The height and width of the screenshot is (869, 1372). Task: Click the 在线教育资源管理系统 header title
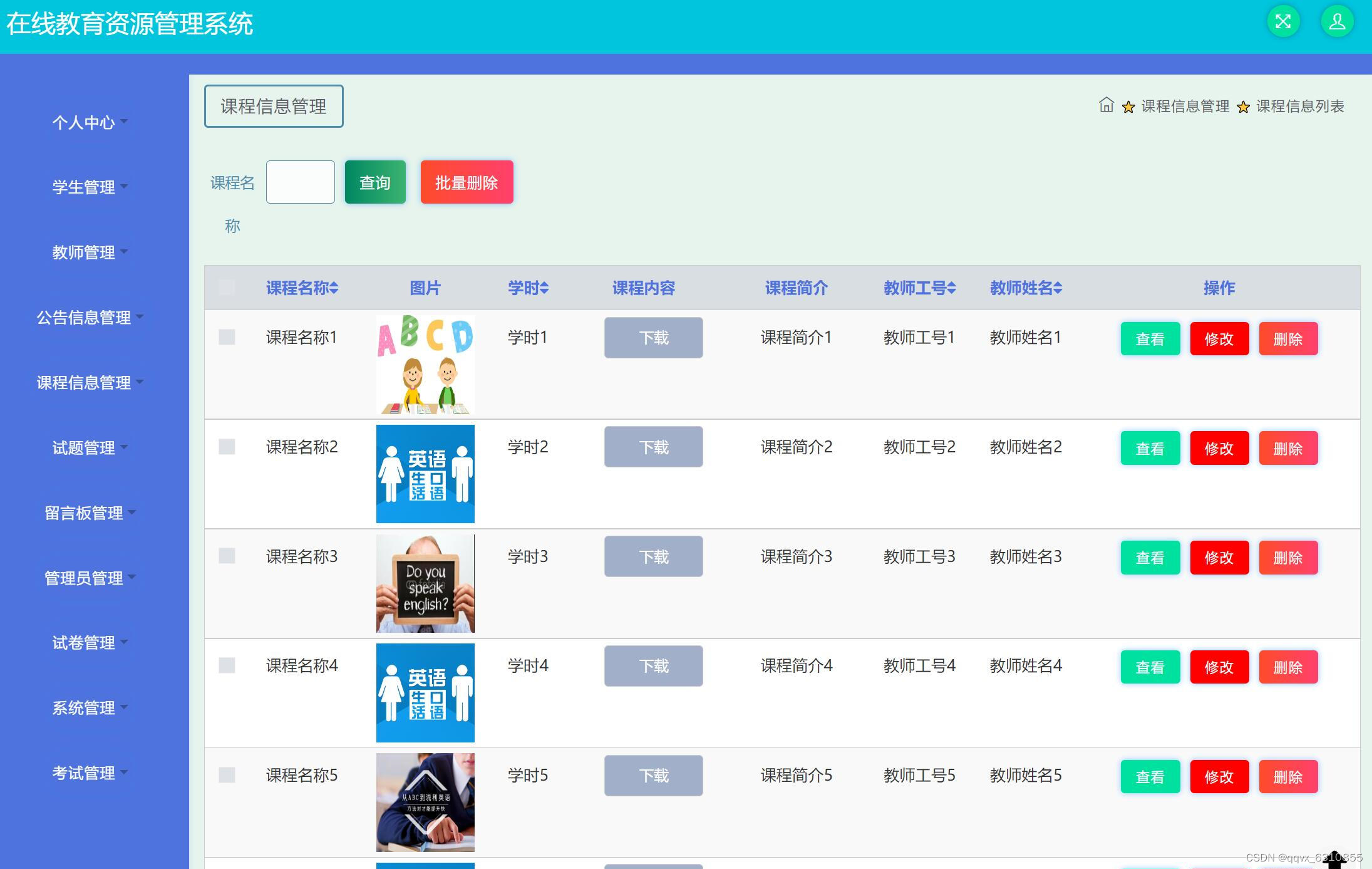(x=130, y=24)
